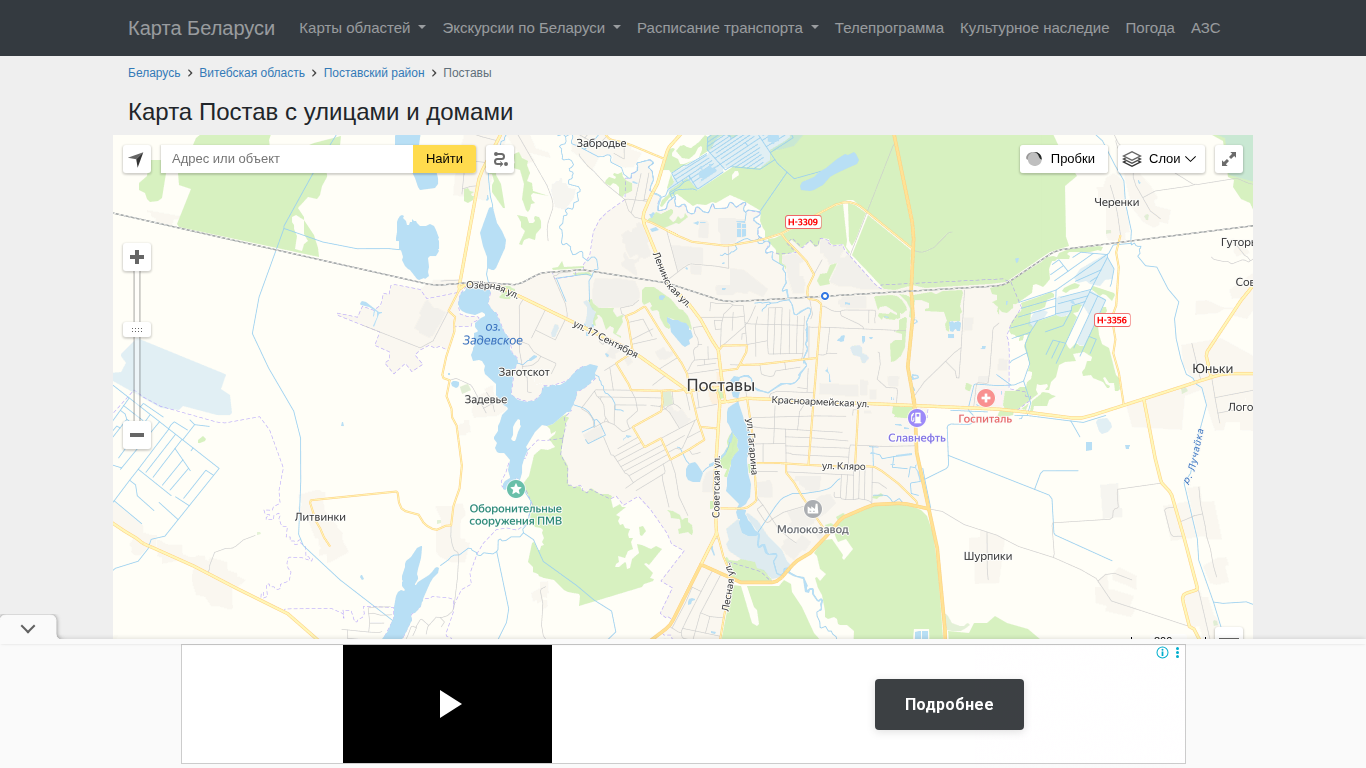Zoom in with the plus button

137,257
